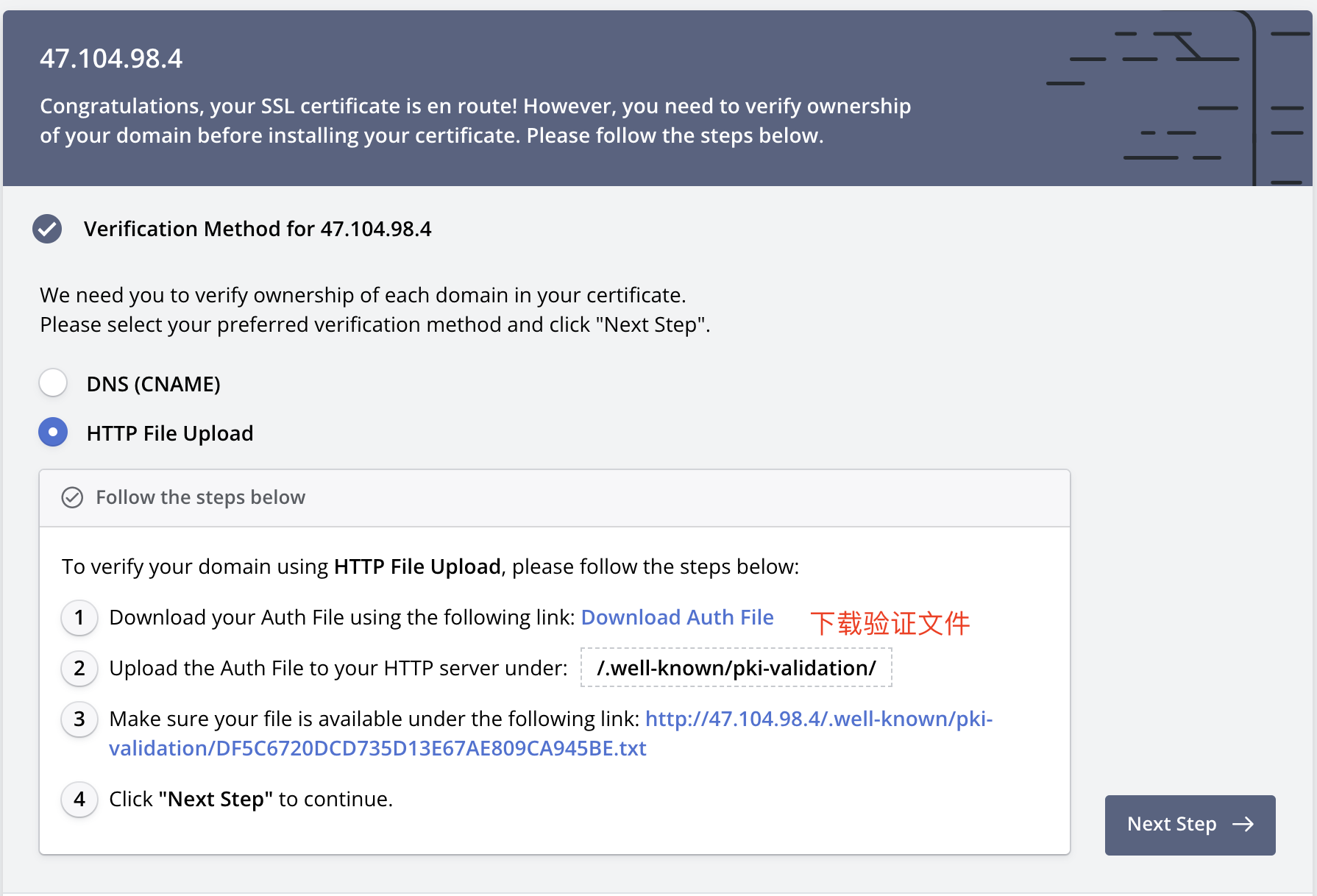This screenshot has height=896, width=1317.
Task: Click the /.well-known/pki-validation/ path box
Action: point(736,668)
